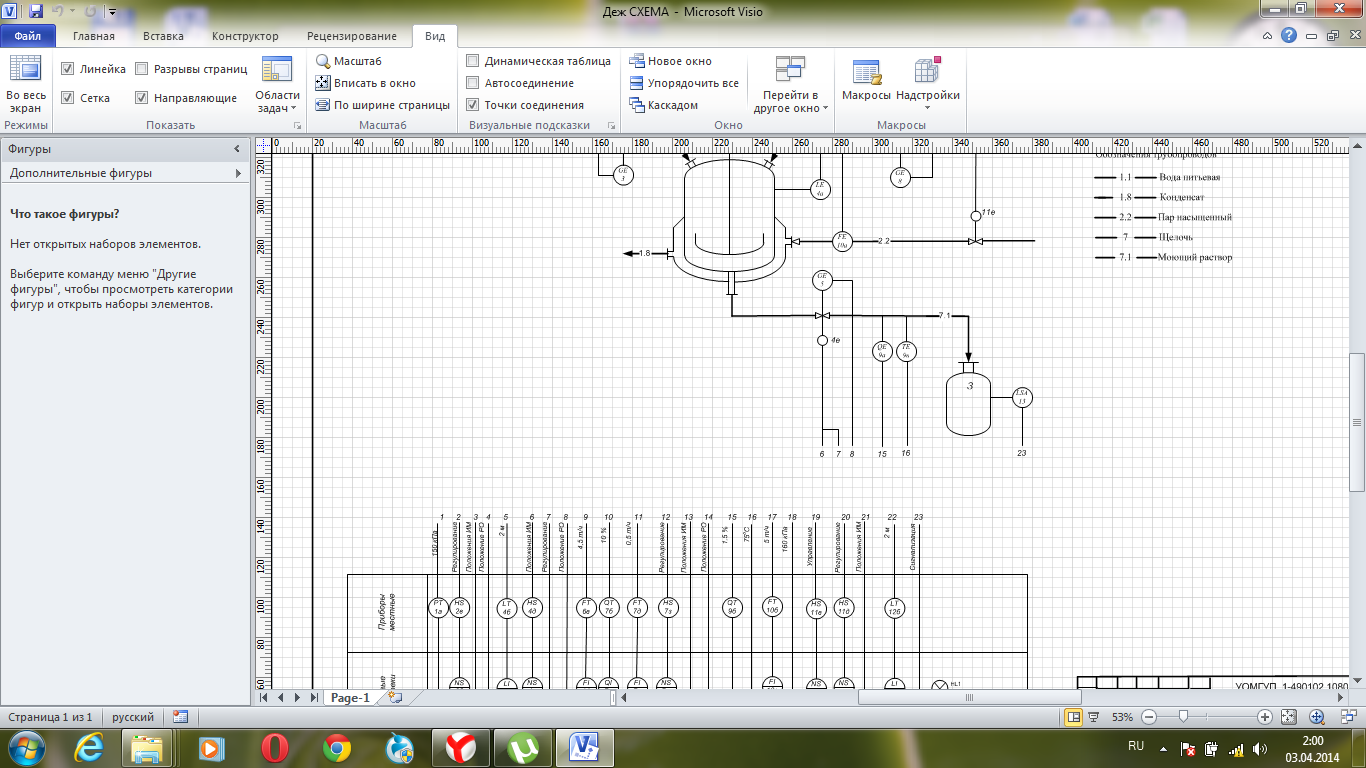Open the Масштаб zoom dialog
This screenshot has width=1366, height=768.
[348, 61]
